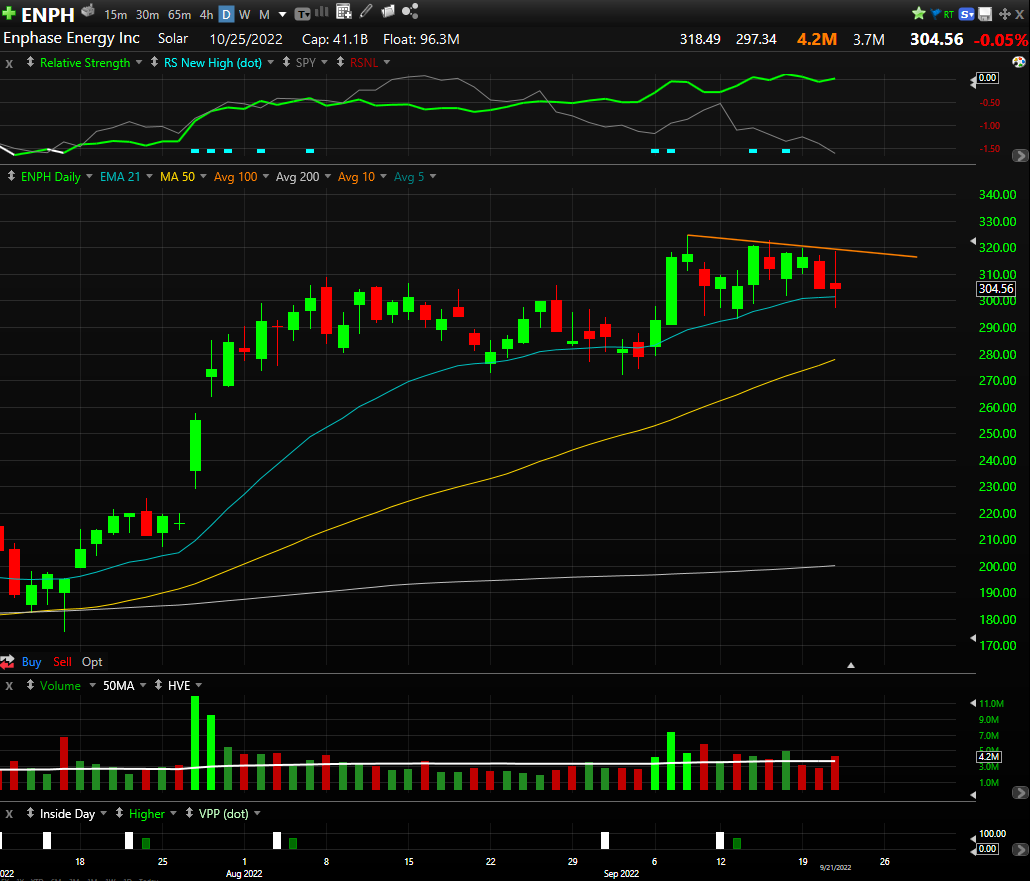Open the folder templates icon
This screenshot has width=1030, height=881.
click(x=388, y=11)
